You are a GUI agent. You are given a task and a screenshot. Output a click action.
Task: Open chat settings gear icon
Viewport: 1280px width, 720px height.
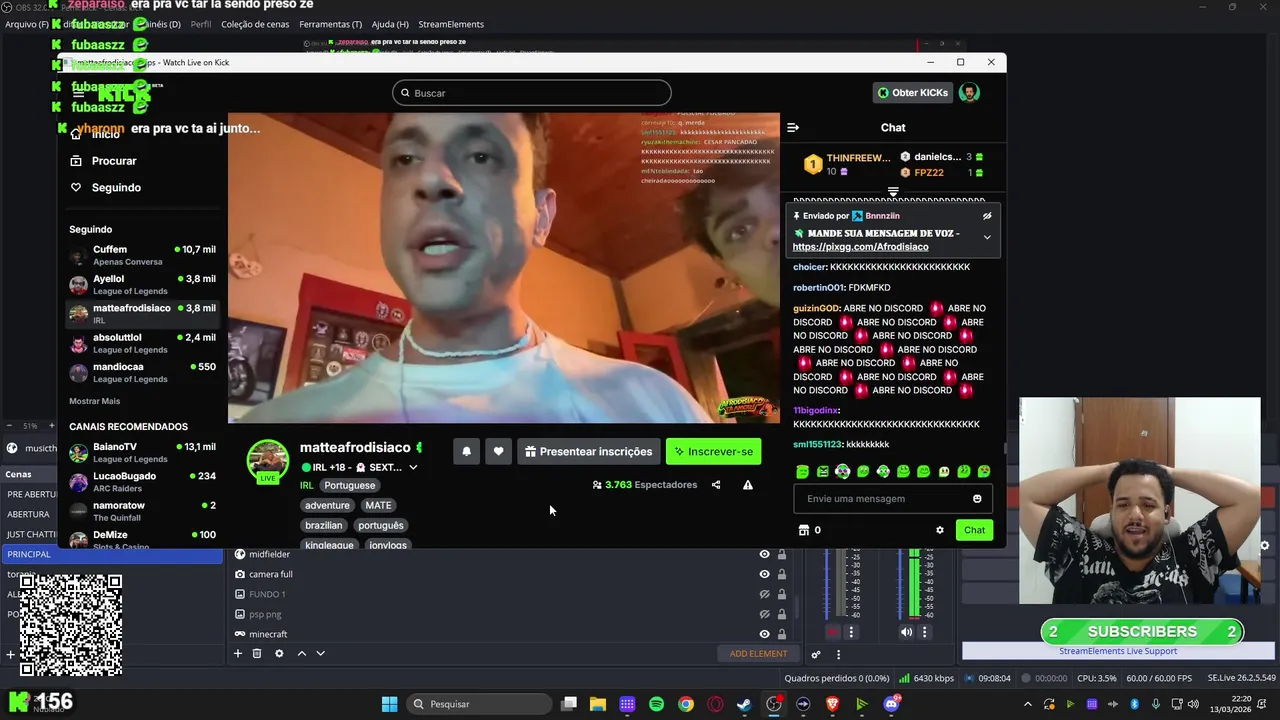(939, 530)
